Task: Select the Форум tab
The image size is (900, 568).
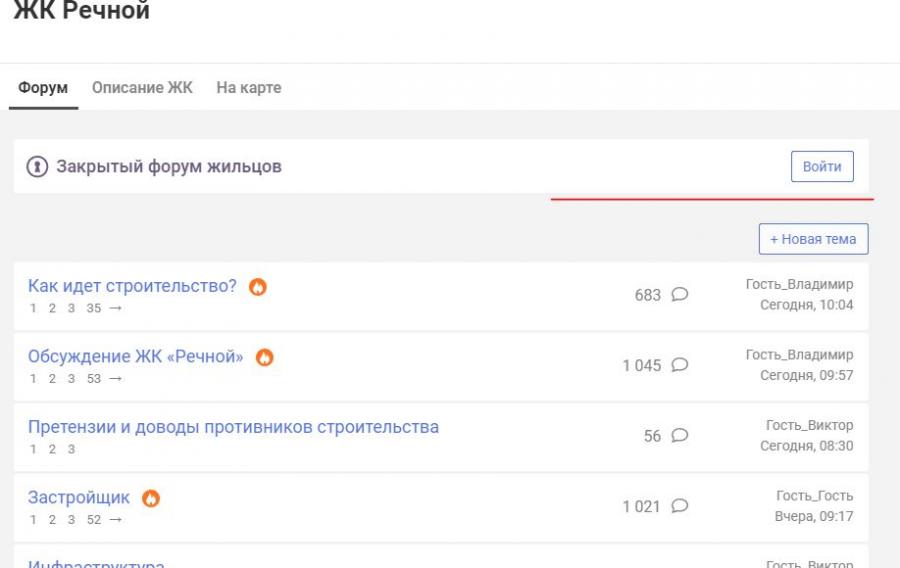Action: (x=43, y=88)
